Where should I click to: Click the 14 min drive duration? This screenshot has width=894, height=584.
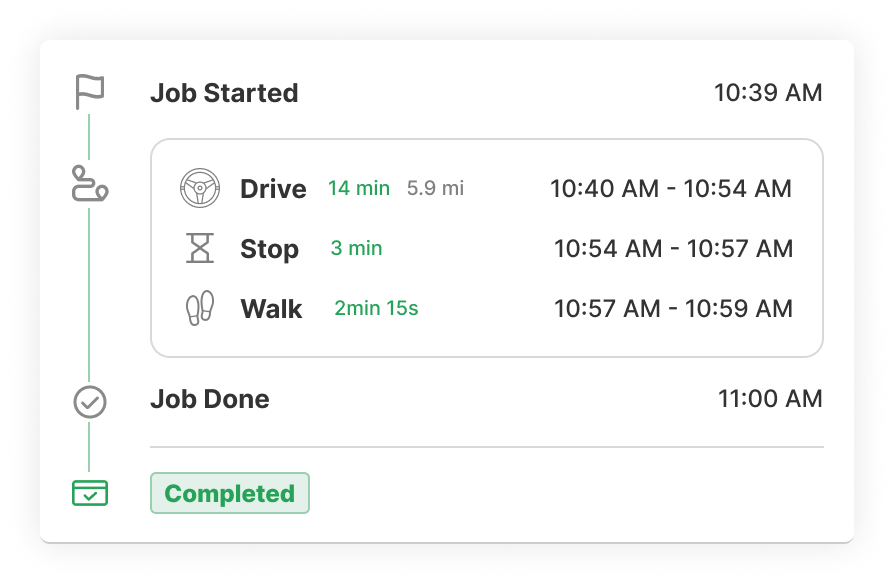pos(359,188)
